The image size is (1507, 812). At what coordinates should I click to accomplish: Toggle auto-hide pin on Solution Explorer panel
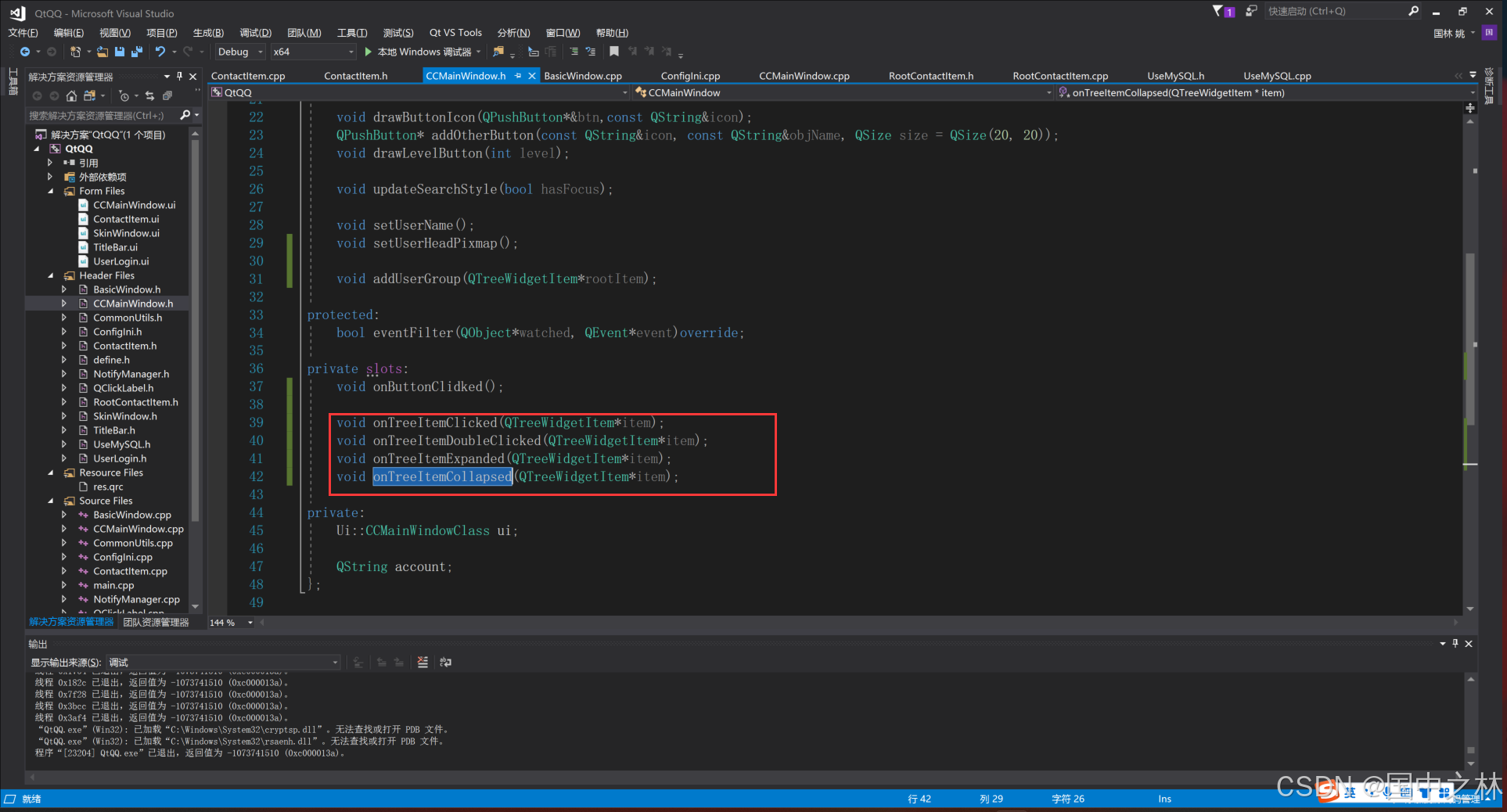click(x=179, y=76)
